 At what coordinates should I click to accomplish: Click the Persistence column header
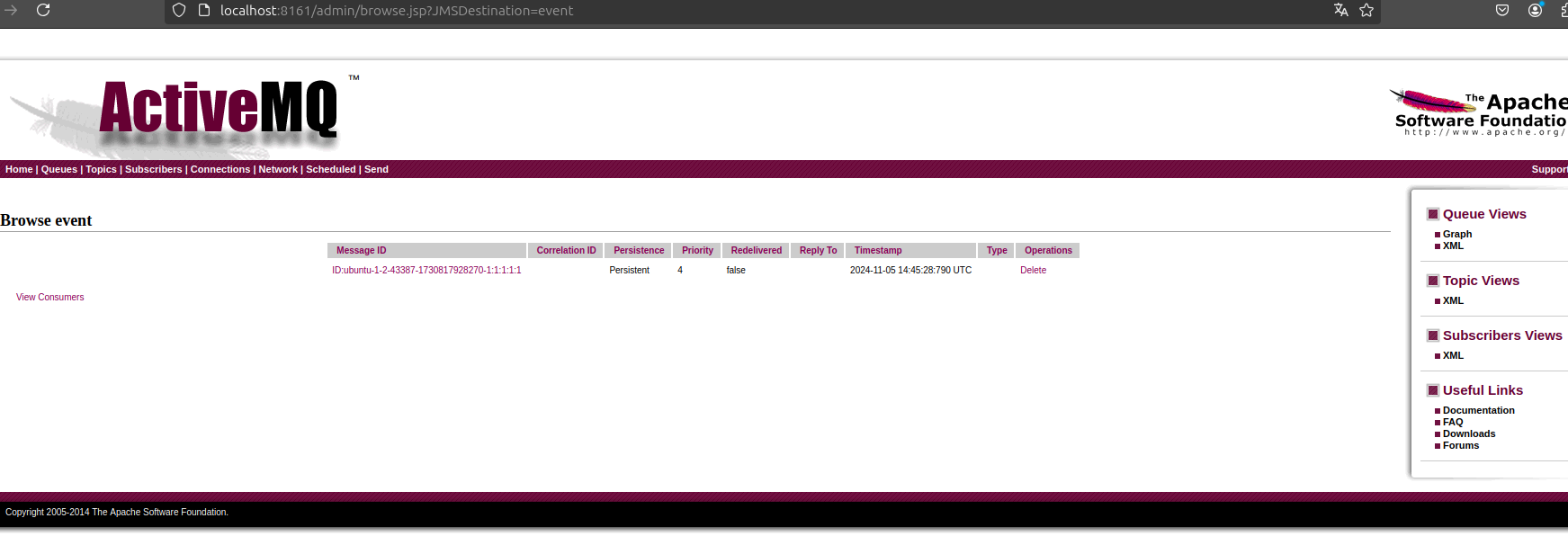tap(639, 250)
